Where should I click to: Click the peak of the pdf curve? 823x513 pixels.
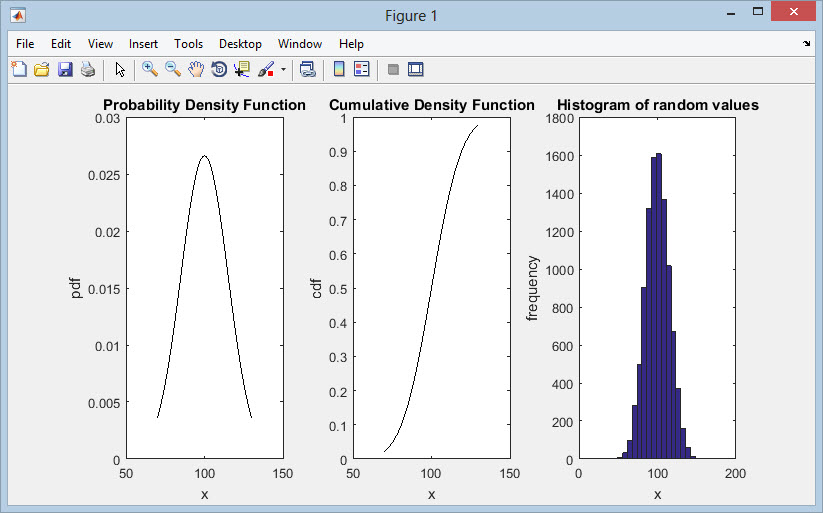pos(205,156)
